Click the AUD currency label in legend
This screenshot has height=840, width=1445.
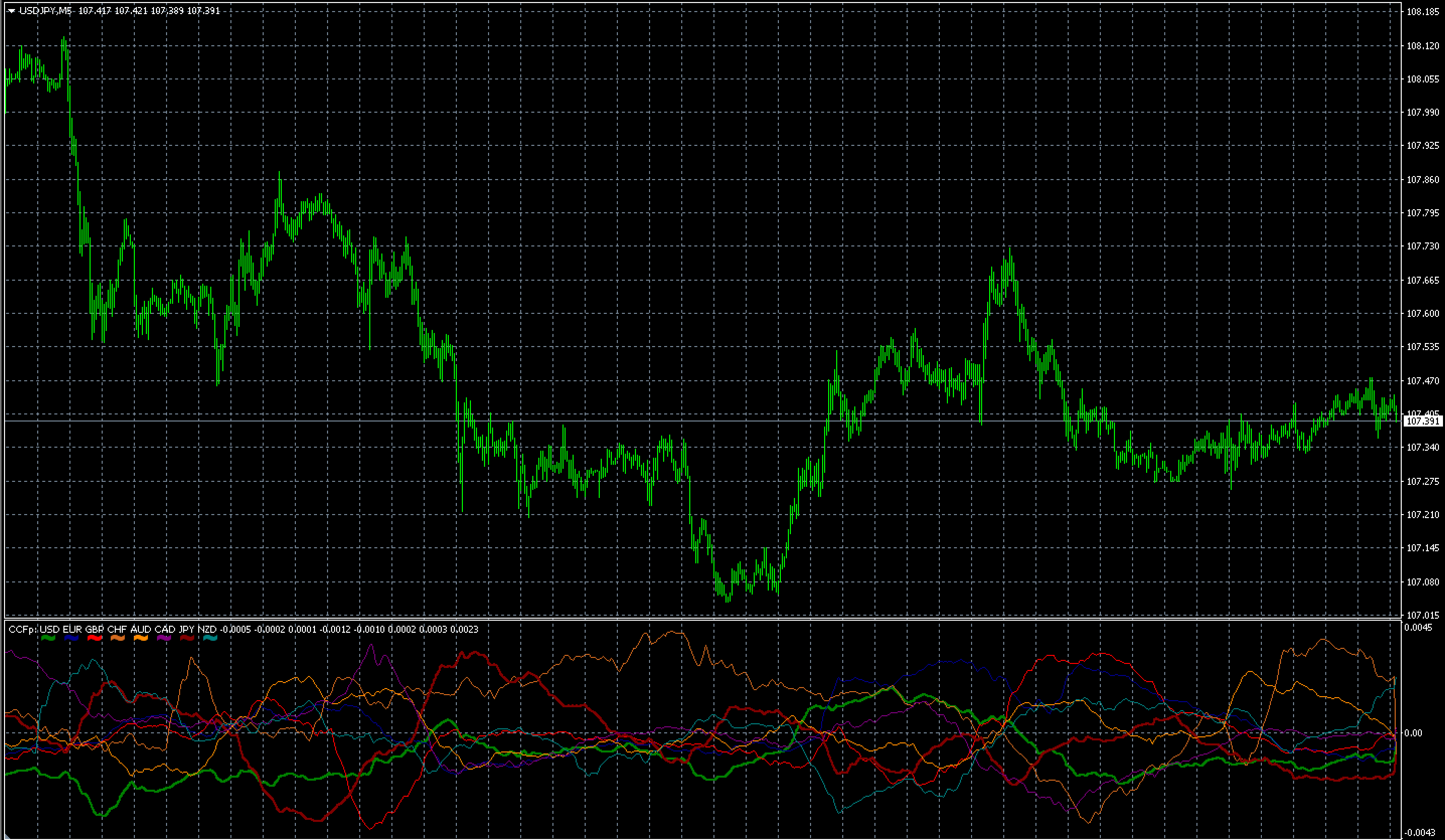(x=140, y=629)
